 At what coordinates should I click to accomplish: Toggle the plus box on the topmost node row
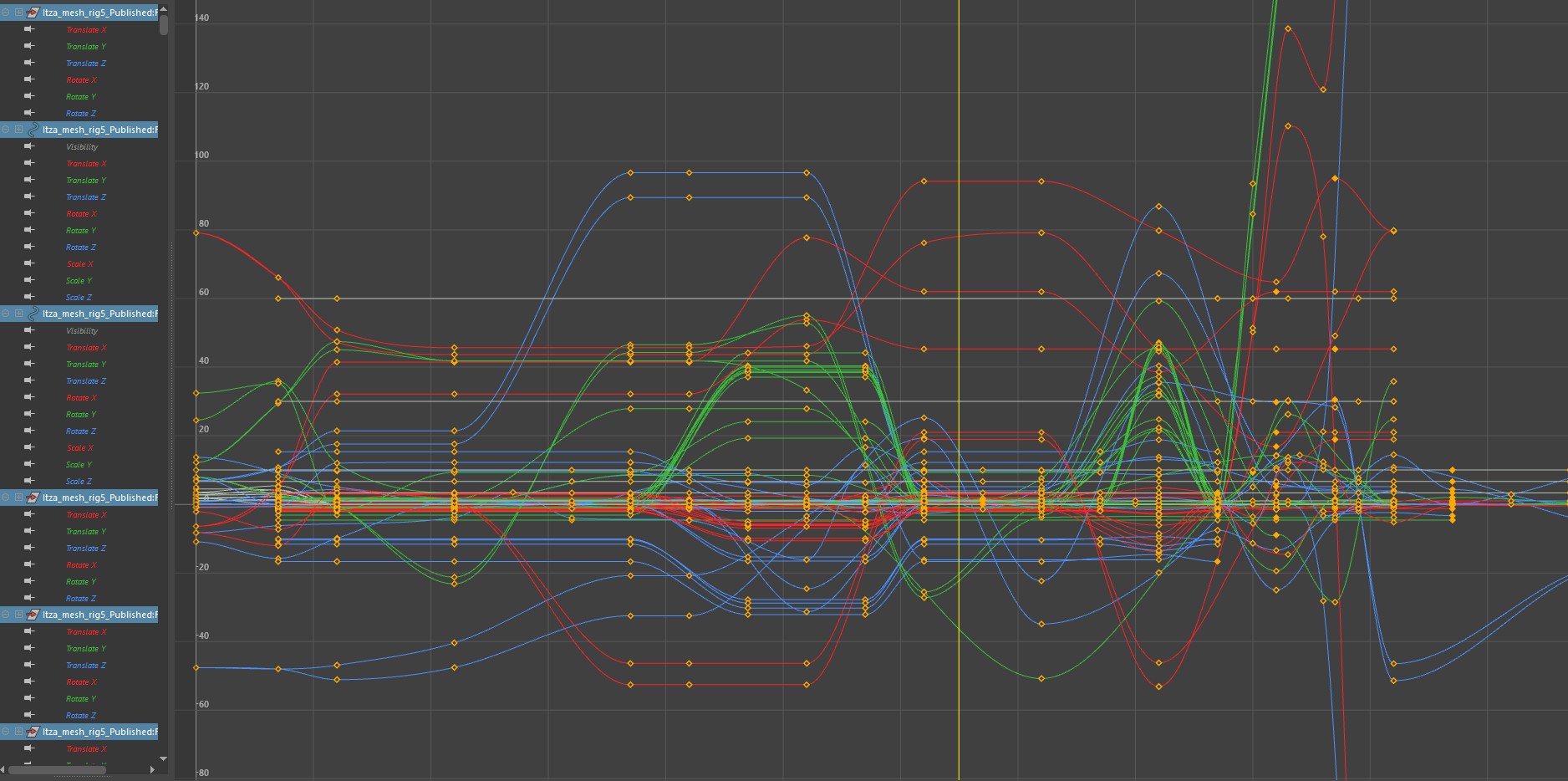18,13
